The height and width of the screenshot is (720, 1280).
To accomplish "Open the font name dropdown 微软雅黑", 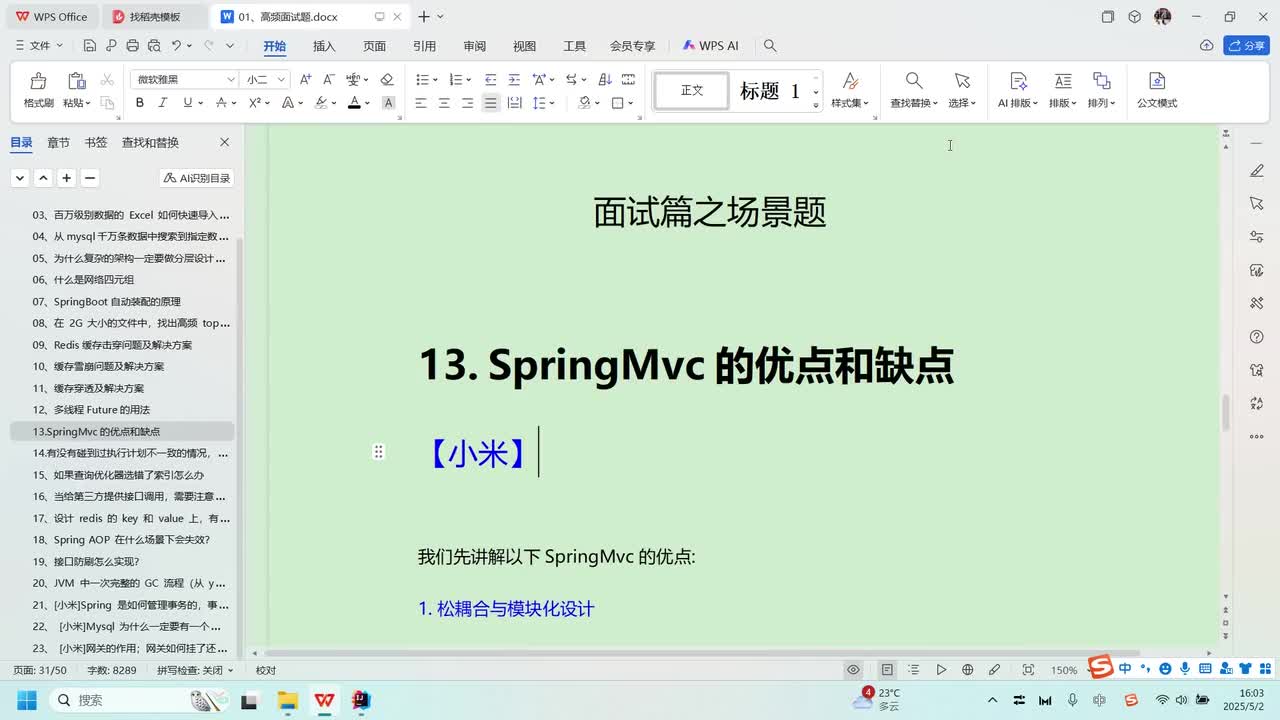I will click(231, 79).
